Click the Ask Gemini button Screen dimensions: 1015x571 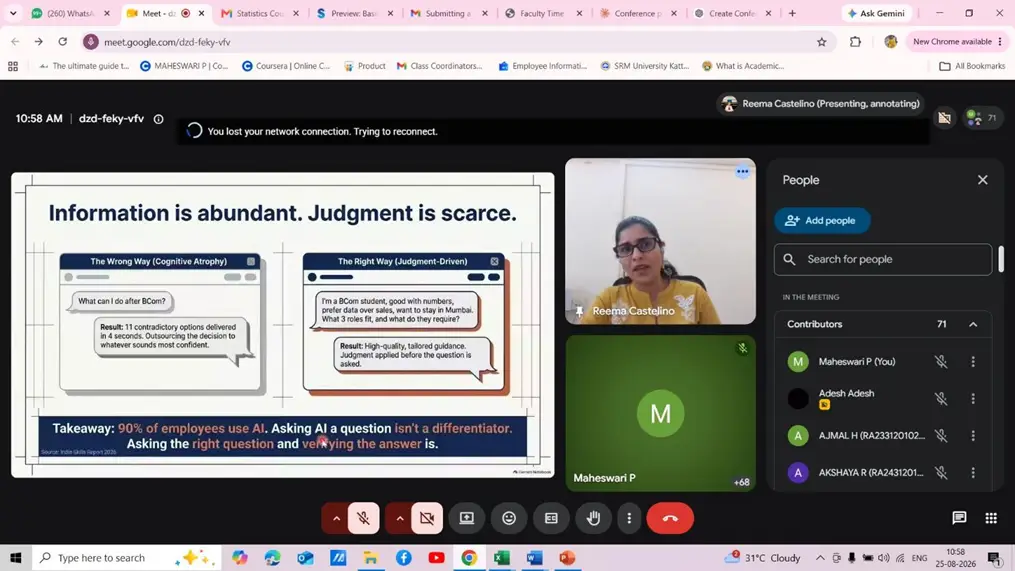tap(877, 13)
